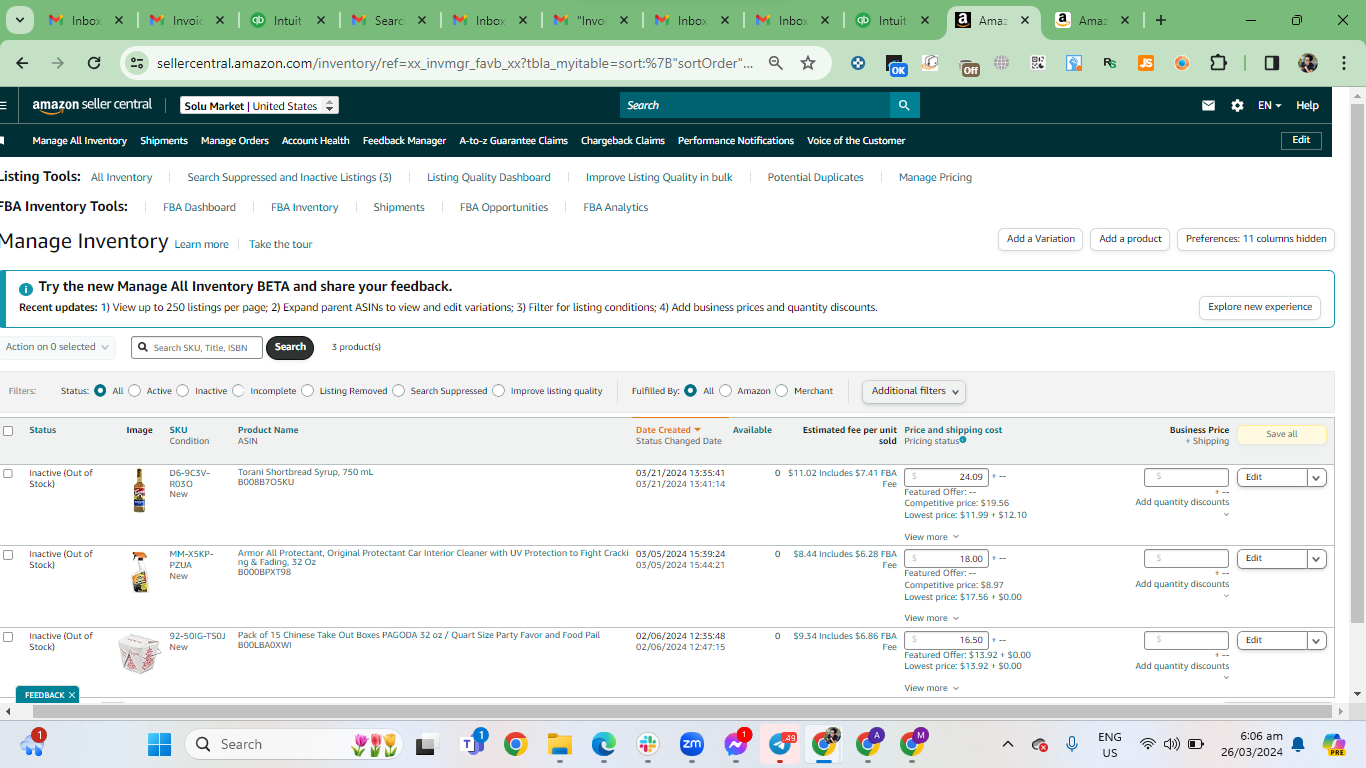The width and height of the screenshot is (1366, 768).
Task: Set Fulfilled By to Amazon
Action: [x=726, y=391]
